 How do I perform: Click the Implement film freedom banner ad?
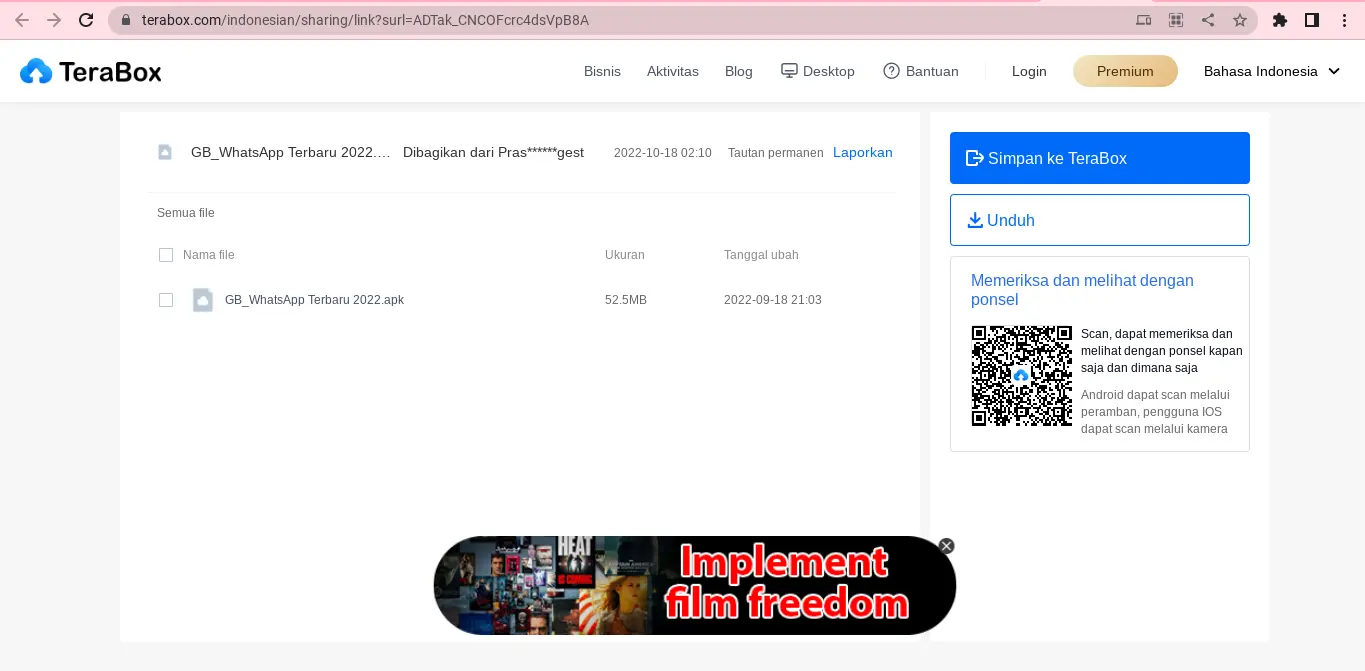pos(695,586)
